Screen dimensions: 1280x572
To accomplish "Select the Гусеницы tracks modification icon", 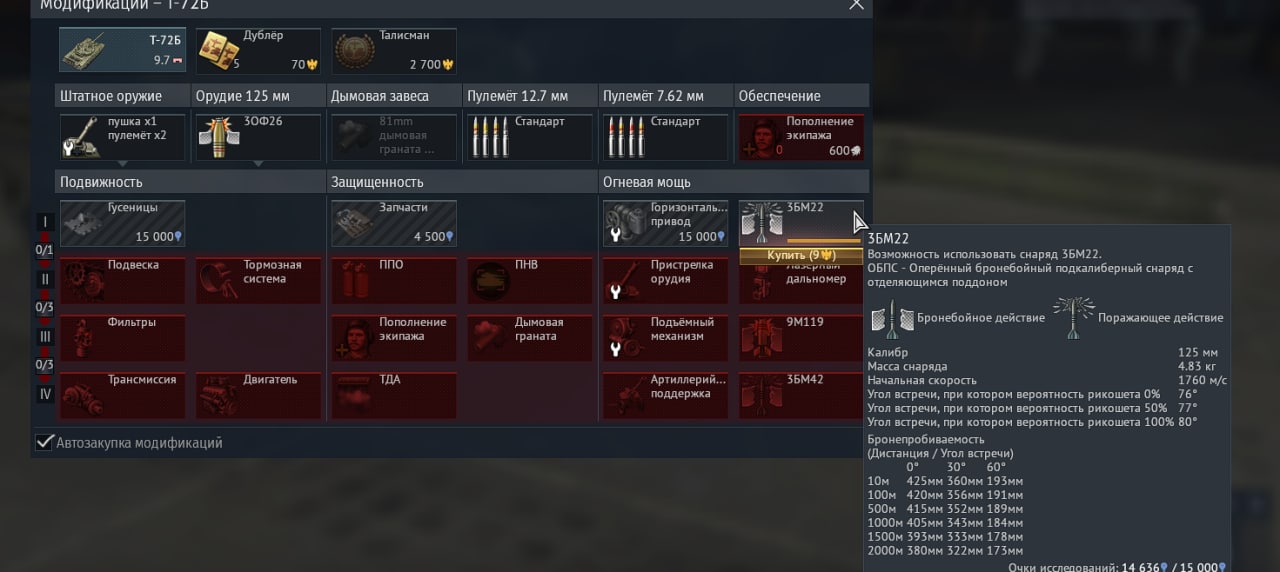I will coord(123,223).
